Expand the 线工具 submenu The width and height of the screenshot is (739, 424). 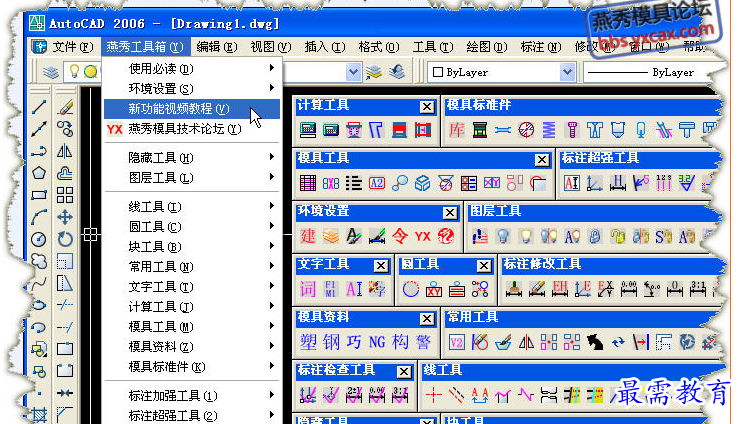point(192,207)
